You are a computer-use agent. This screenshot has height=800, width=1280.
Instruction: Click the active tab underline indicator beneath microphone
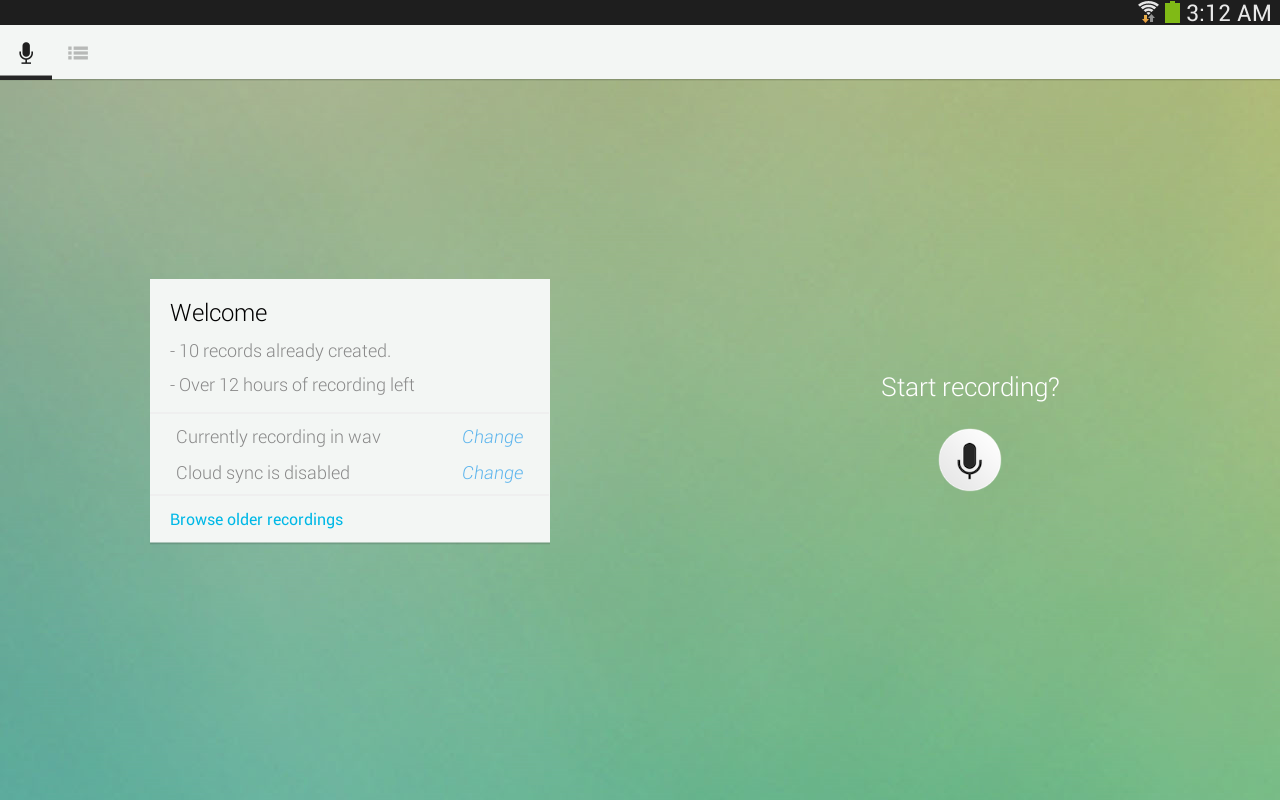point(26,77)
